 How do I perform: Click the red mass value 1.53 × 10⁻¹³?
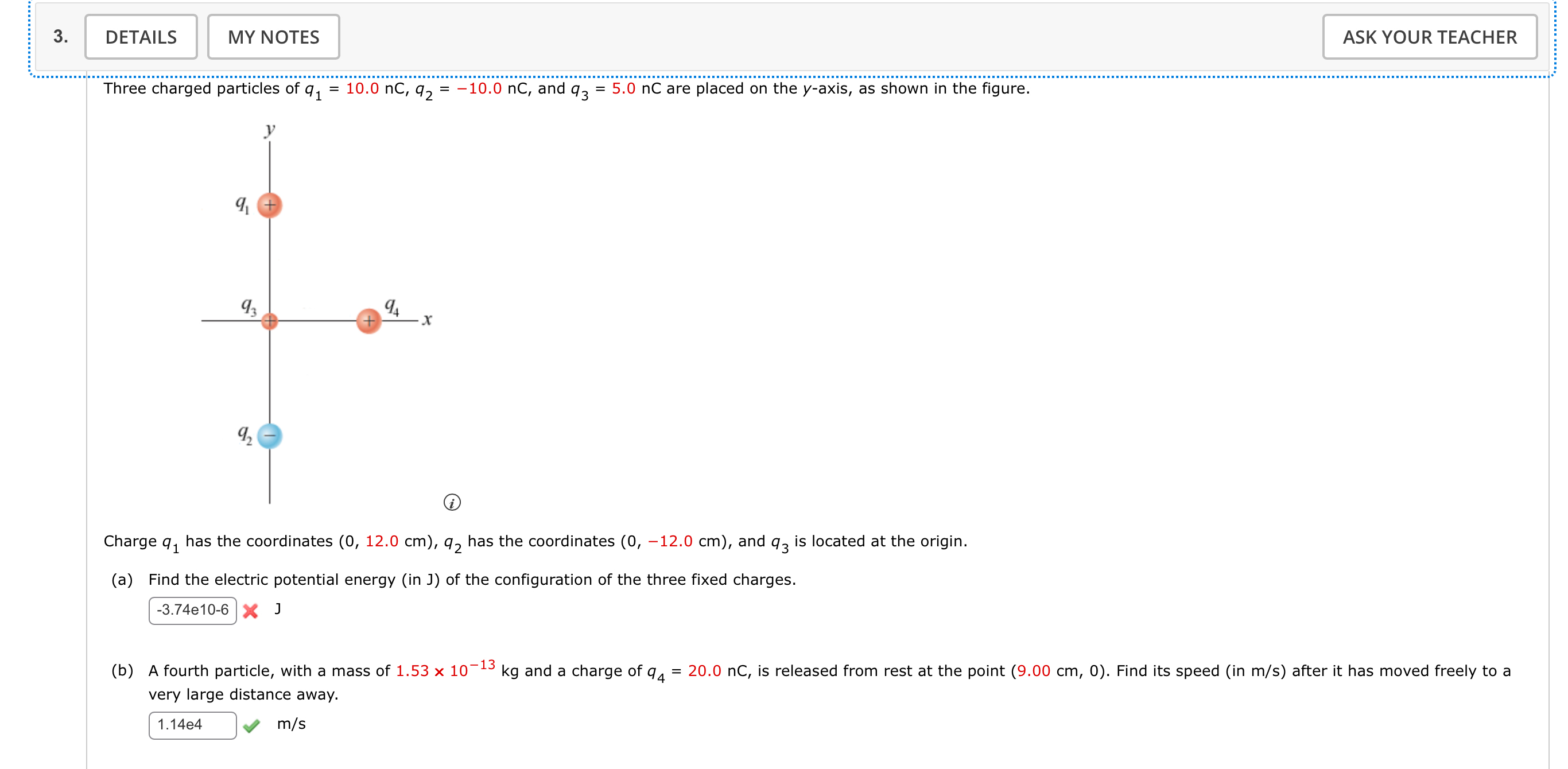pyautogui.click(x=445, y=670)
